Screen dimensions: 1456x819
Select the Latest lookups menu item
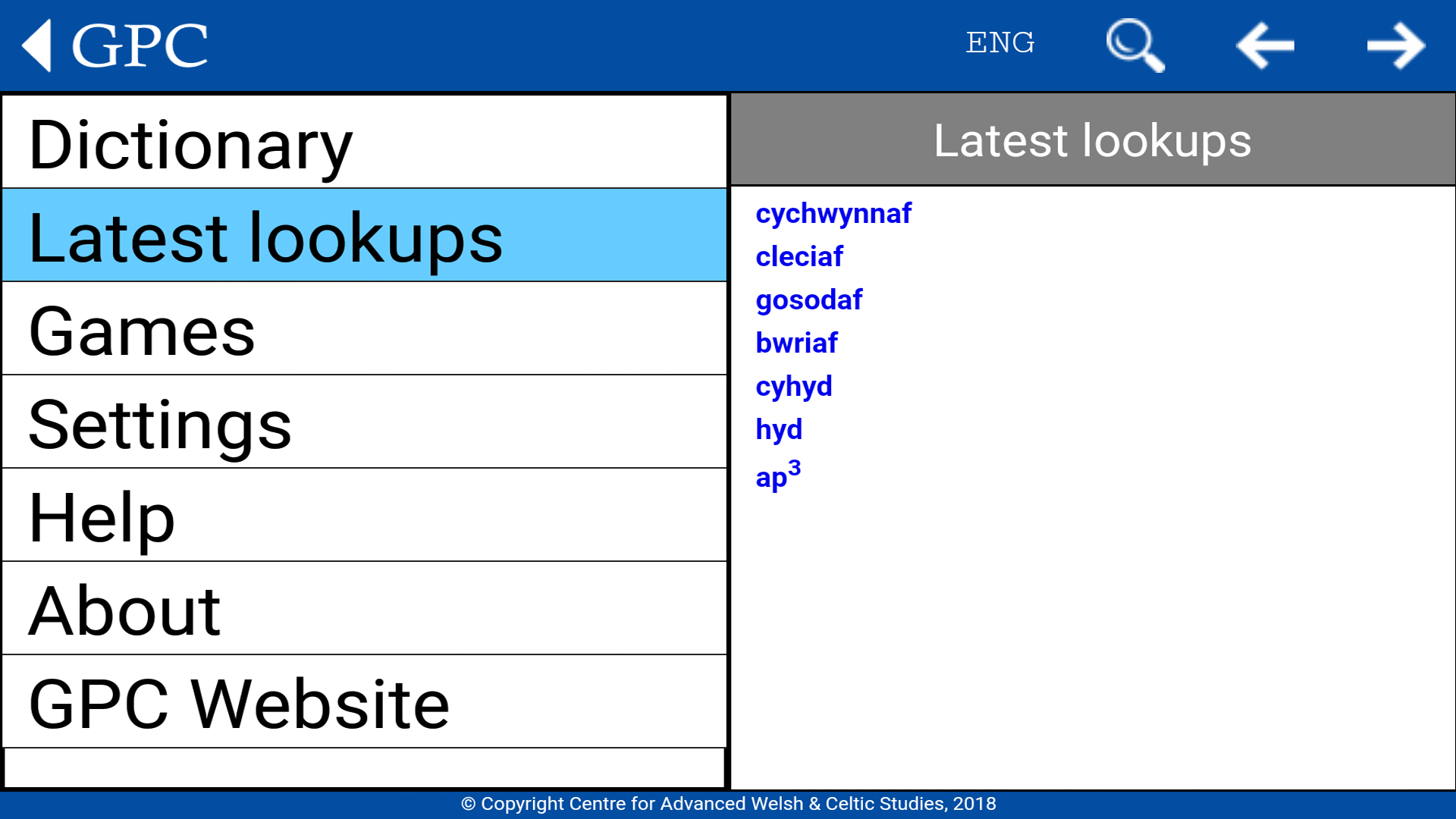click(x=364, y=236)
